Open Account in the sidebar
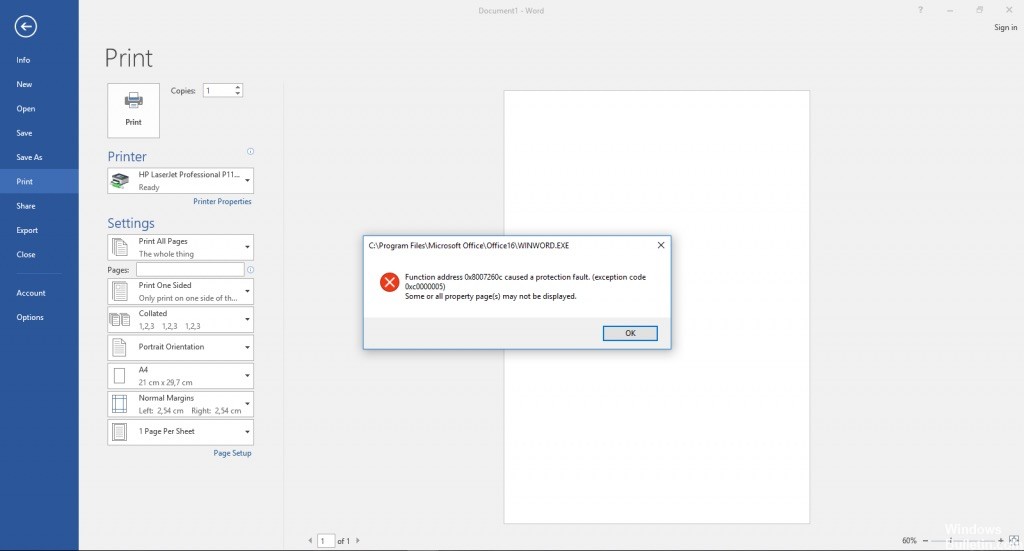The image size is (1024, 551). 39,293
